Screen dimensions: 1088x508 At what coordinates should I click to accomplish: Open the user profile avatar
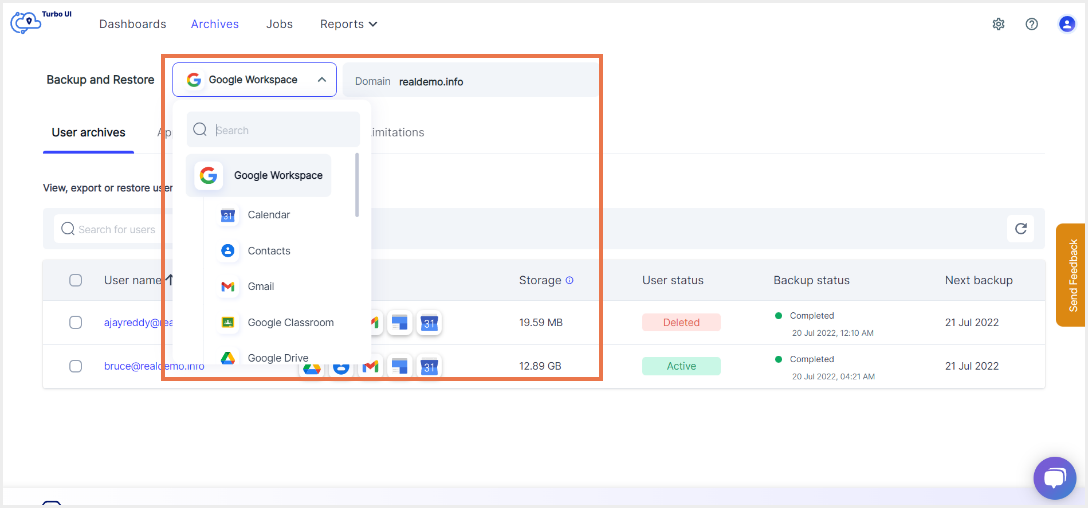coord(1066,24)
